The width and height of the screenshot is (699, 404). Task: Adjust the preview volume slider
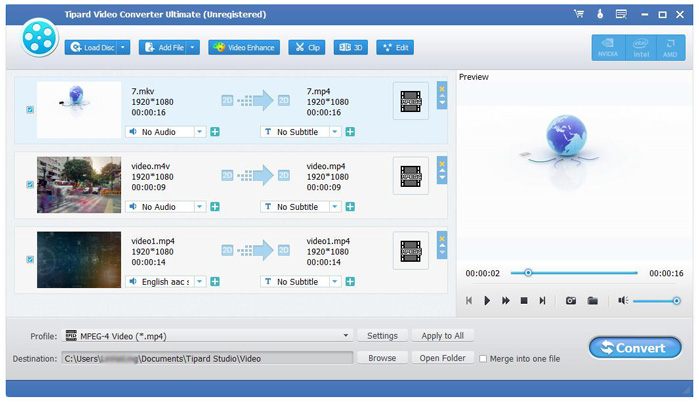[x=656, y=301]
